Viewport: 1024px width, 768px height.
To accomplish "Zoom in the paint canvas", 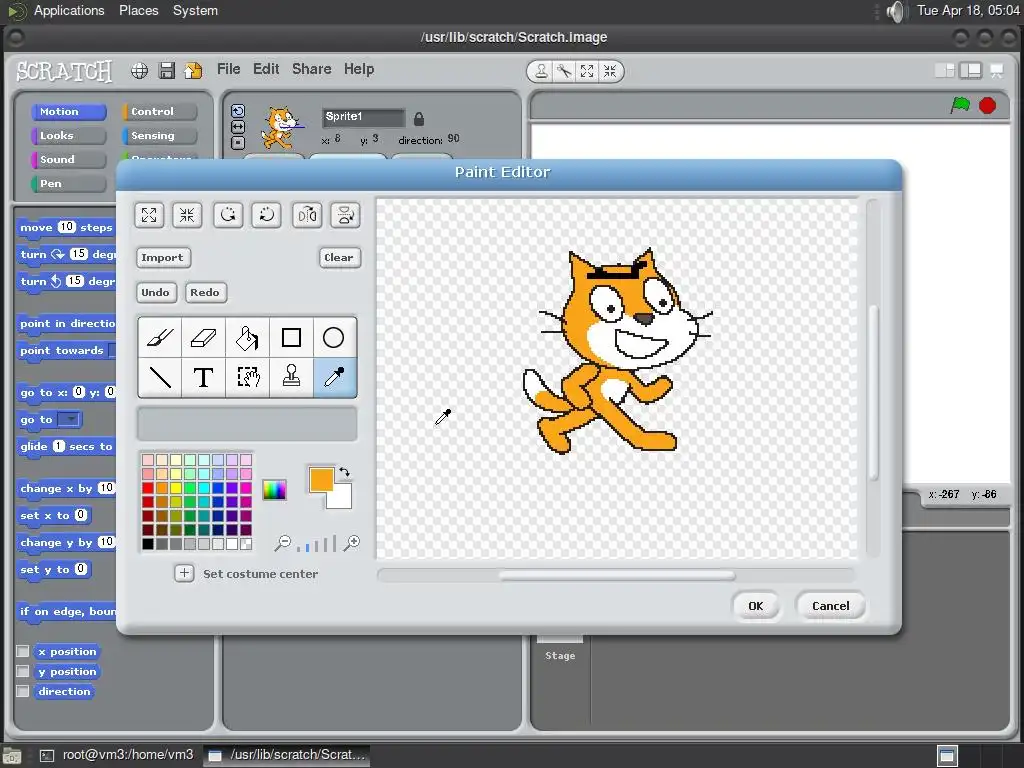I will [x=352, y=543].
